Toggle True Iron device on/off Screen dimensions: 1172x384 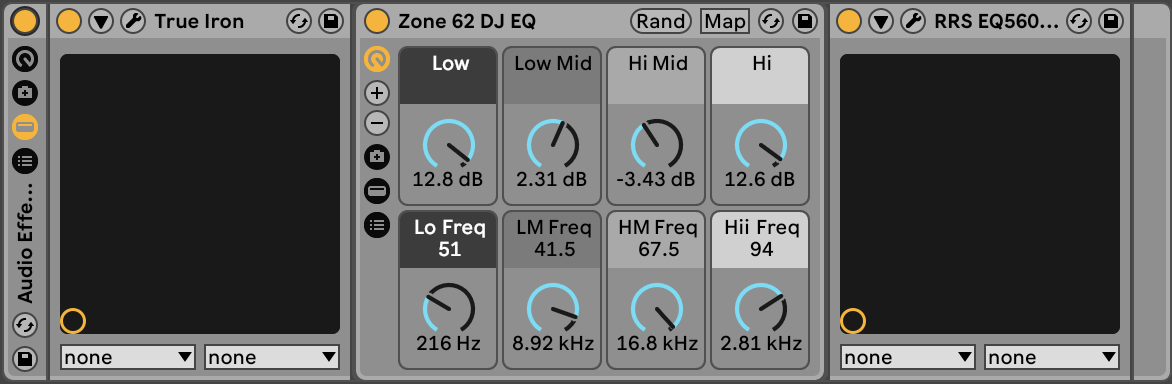69,21
